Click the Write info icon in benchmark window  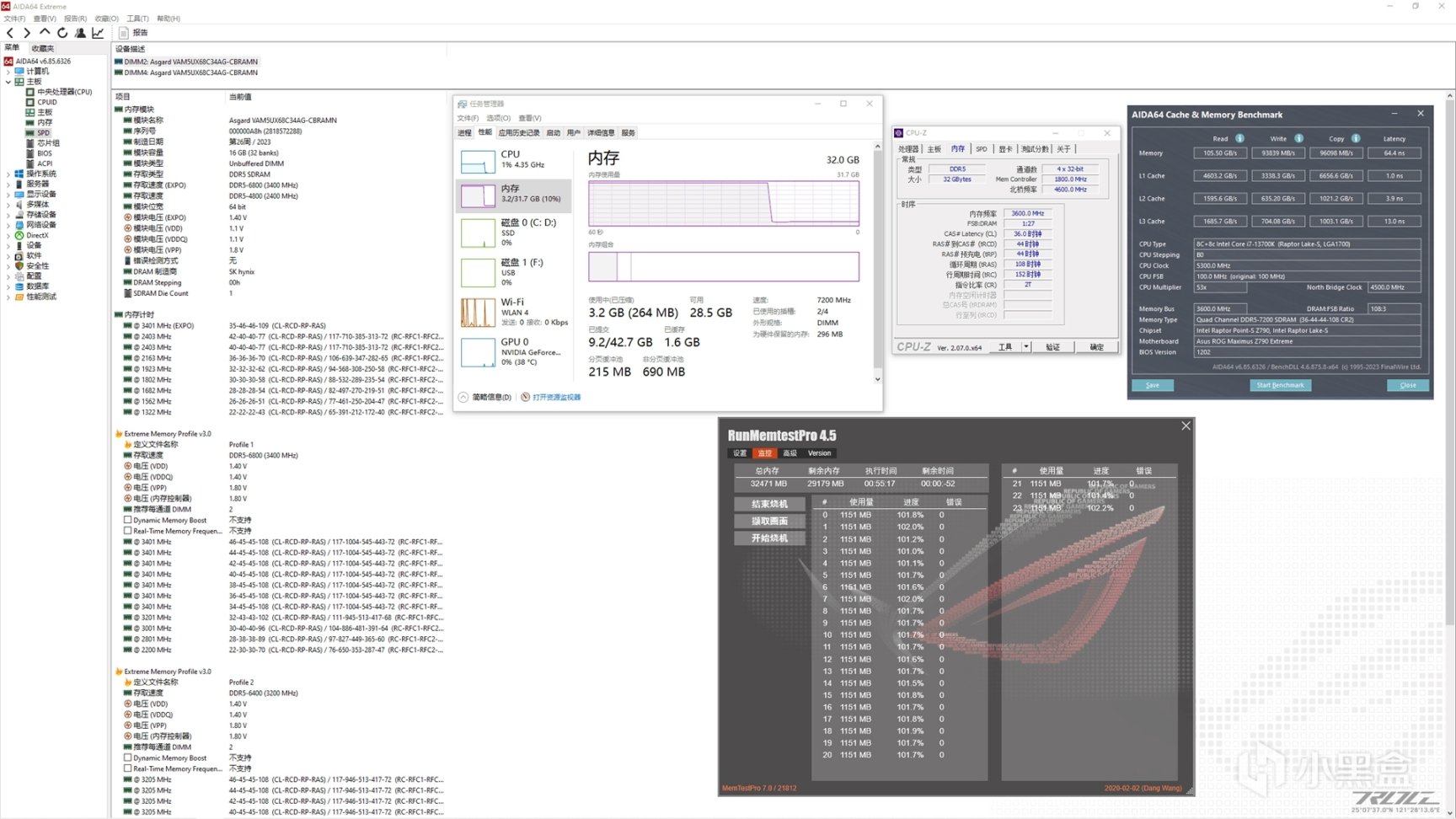click(1298, 138)
